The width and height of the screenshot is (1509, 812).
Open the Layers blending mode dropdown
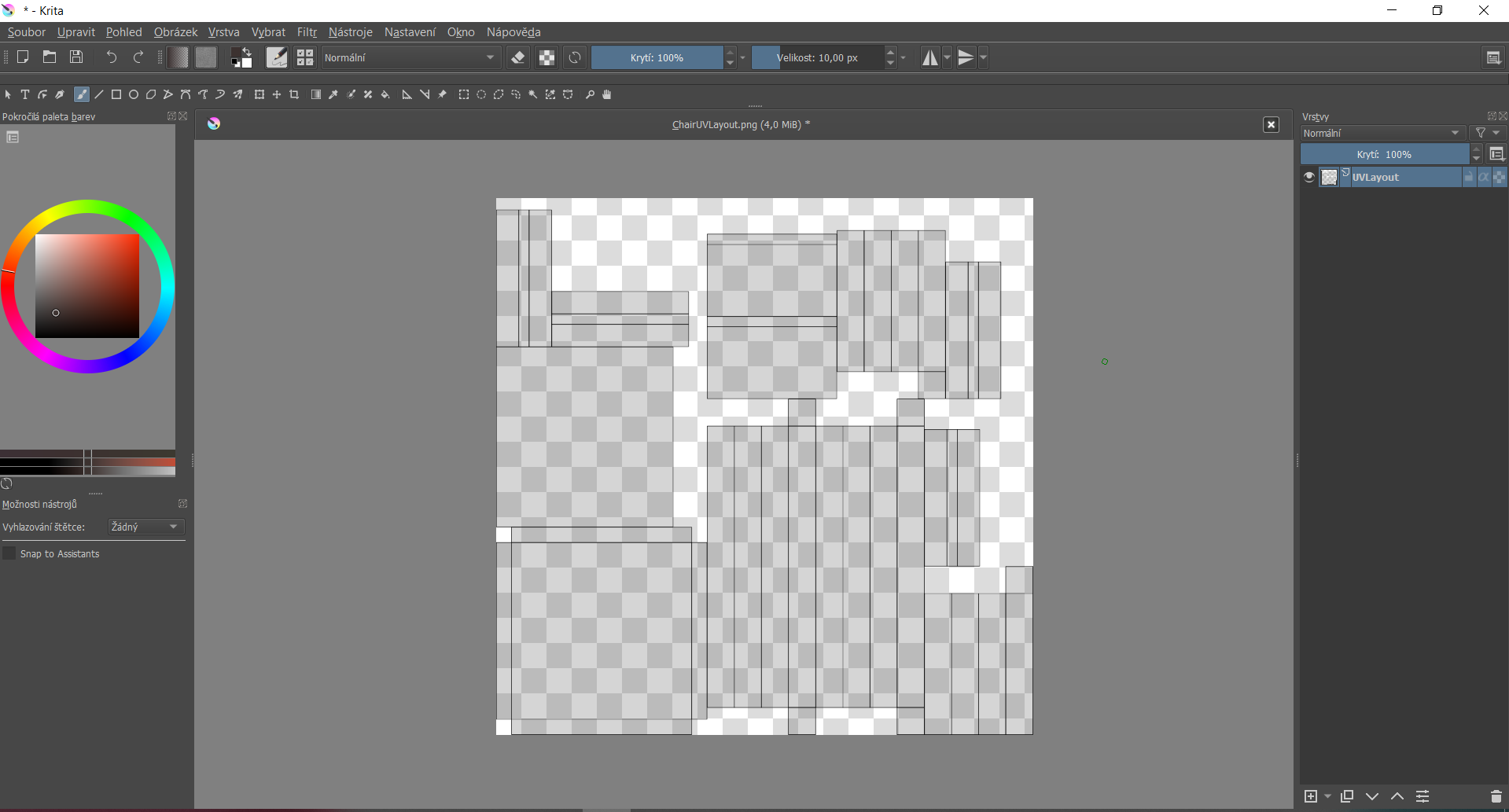(1382, 133)
